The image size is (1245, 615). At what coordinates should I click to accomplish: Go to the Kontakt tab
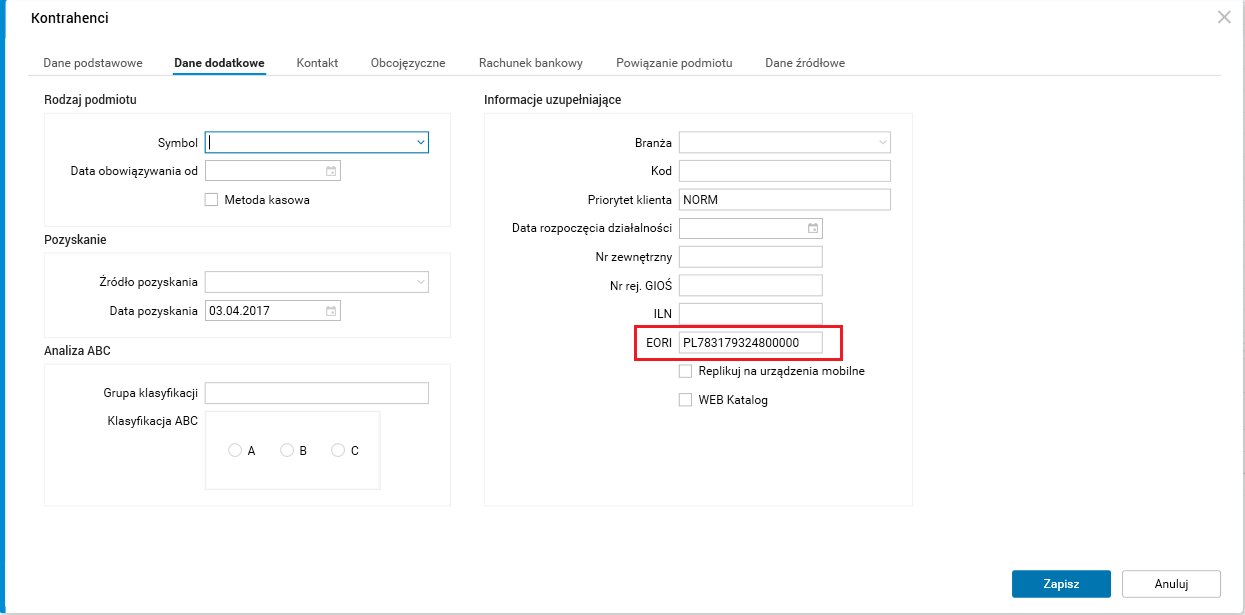coord(317,63)
